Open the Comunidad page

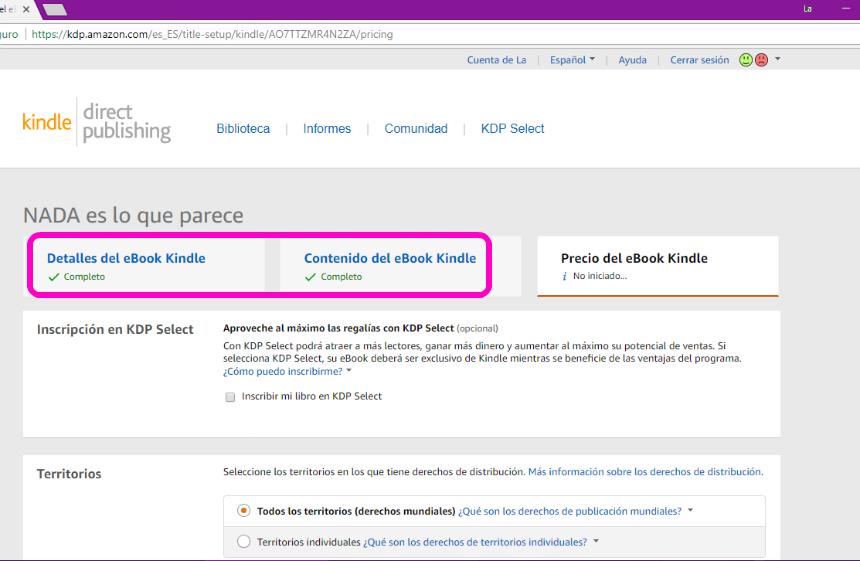[416, 128]
